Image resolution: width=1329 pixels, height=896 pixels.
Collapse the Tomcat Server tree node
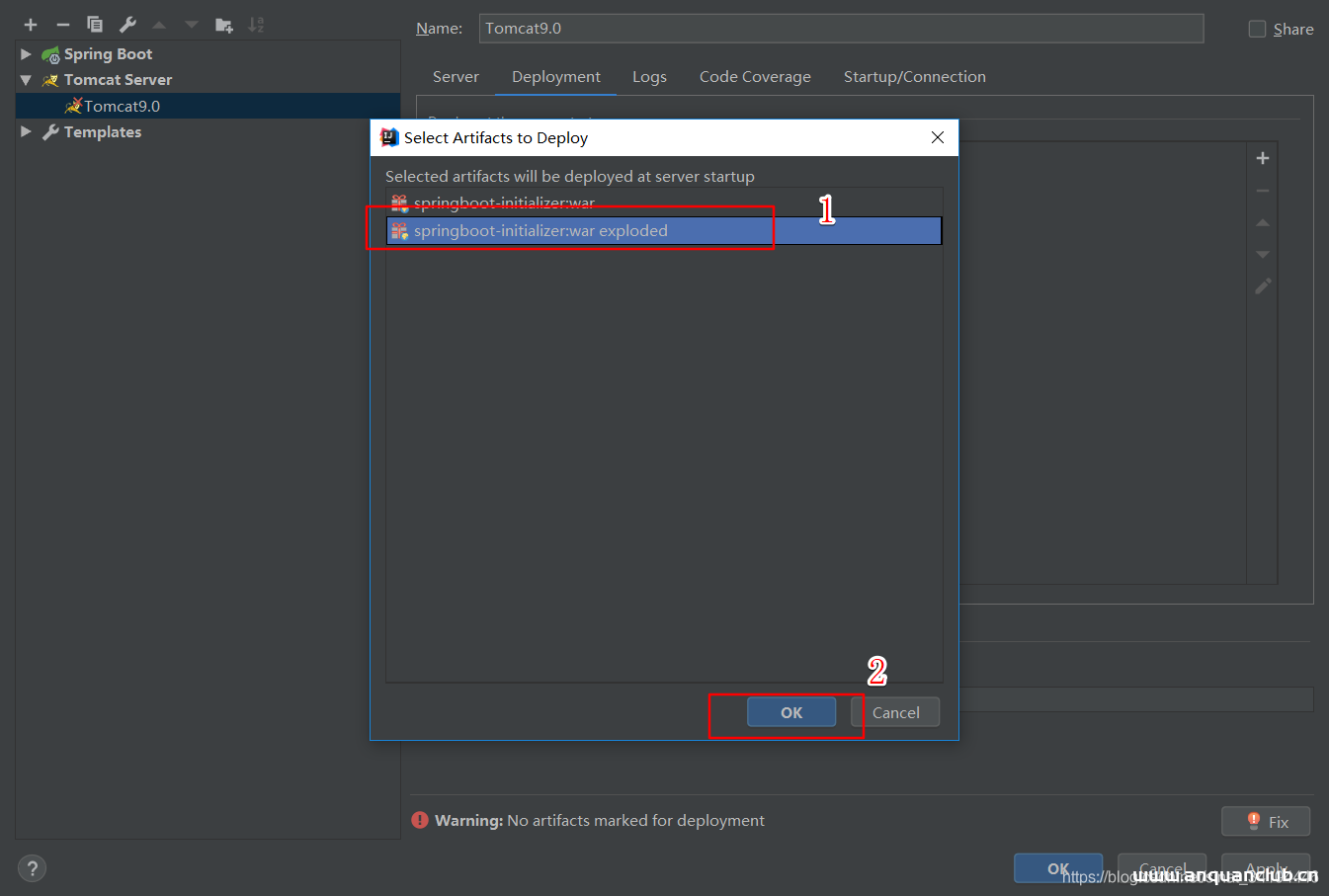26,80
